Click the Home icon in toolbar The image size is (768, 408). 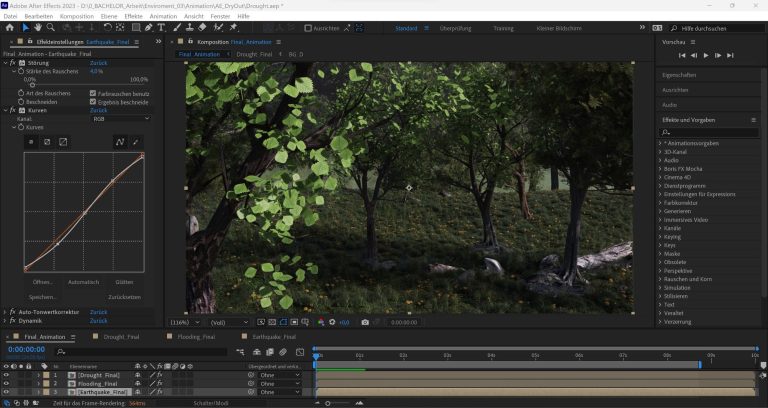coord(9,28)
